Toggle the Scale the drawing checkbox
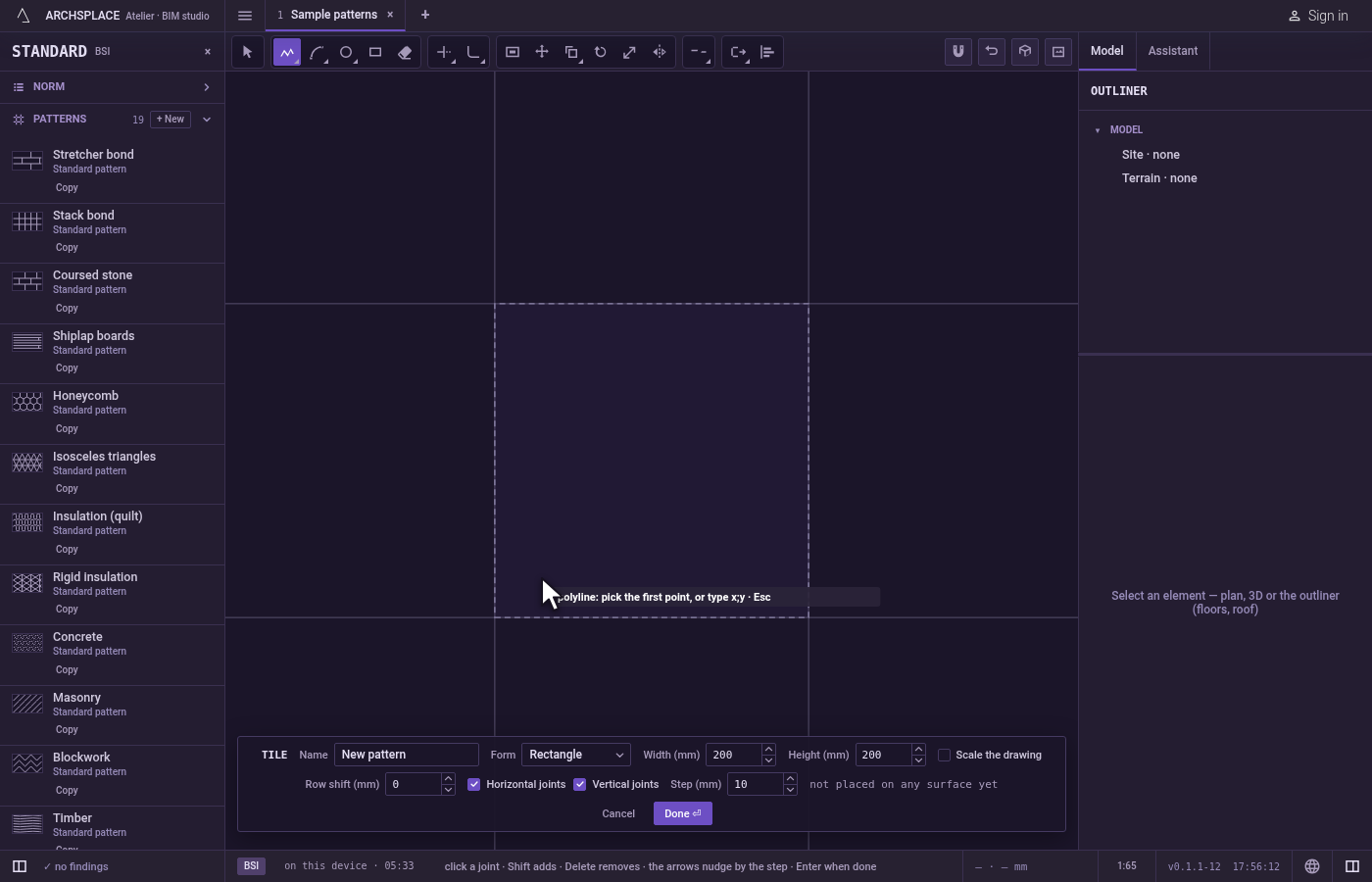This screenshot has height=882, width=1372. (x=945, y=755)
